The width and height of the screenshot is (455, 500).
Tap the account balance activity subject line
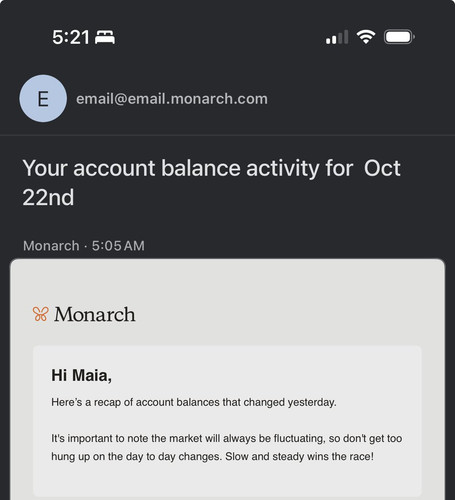click(211, 182)
